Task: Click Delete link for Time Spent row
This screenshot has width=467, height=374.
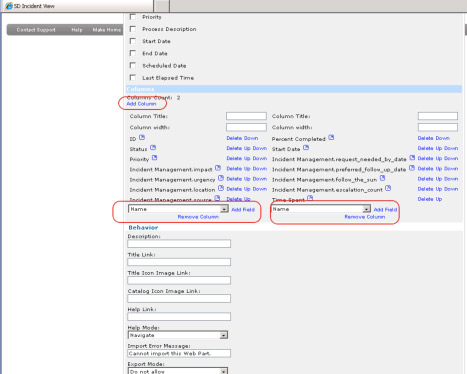Action: 425,199
